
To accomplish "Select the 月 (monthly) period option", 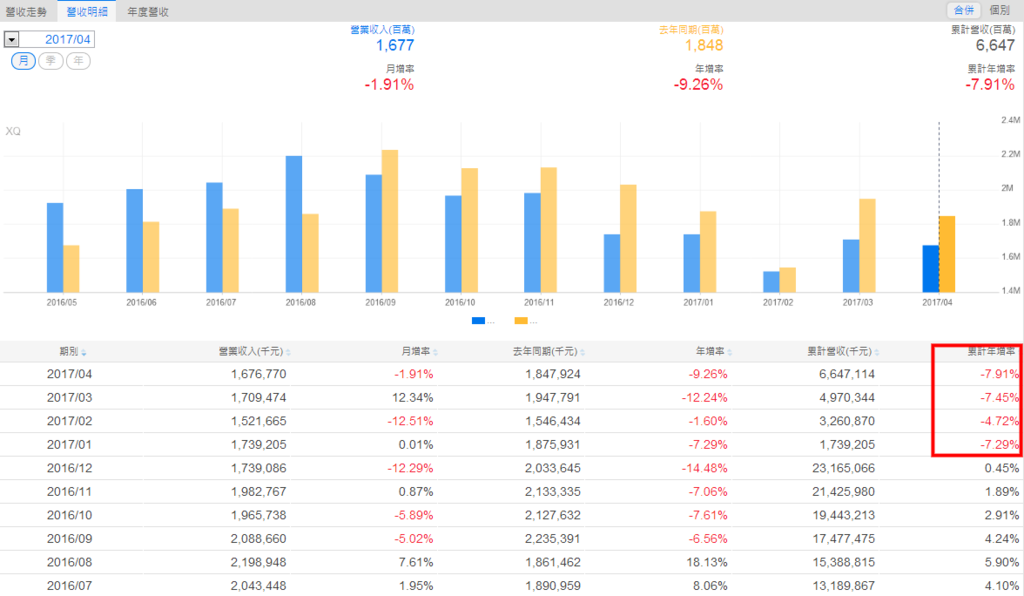I will click(24, 61).
